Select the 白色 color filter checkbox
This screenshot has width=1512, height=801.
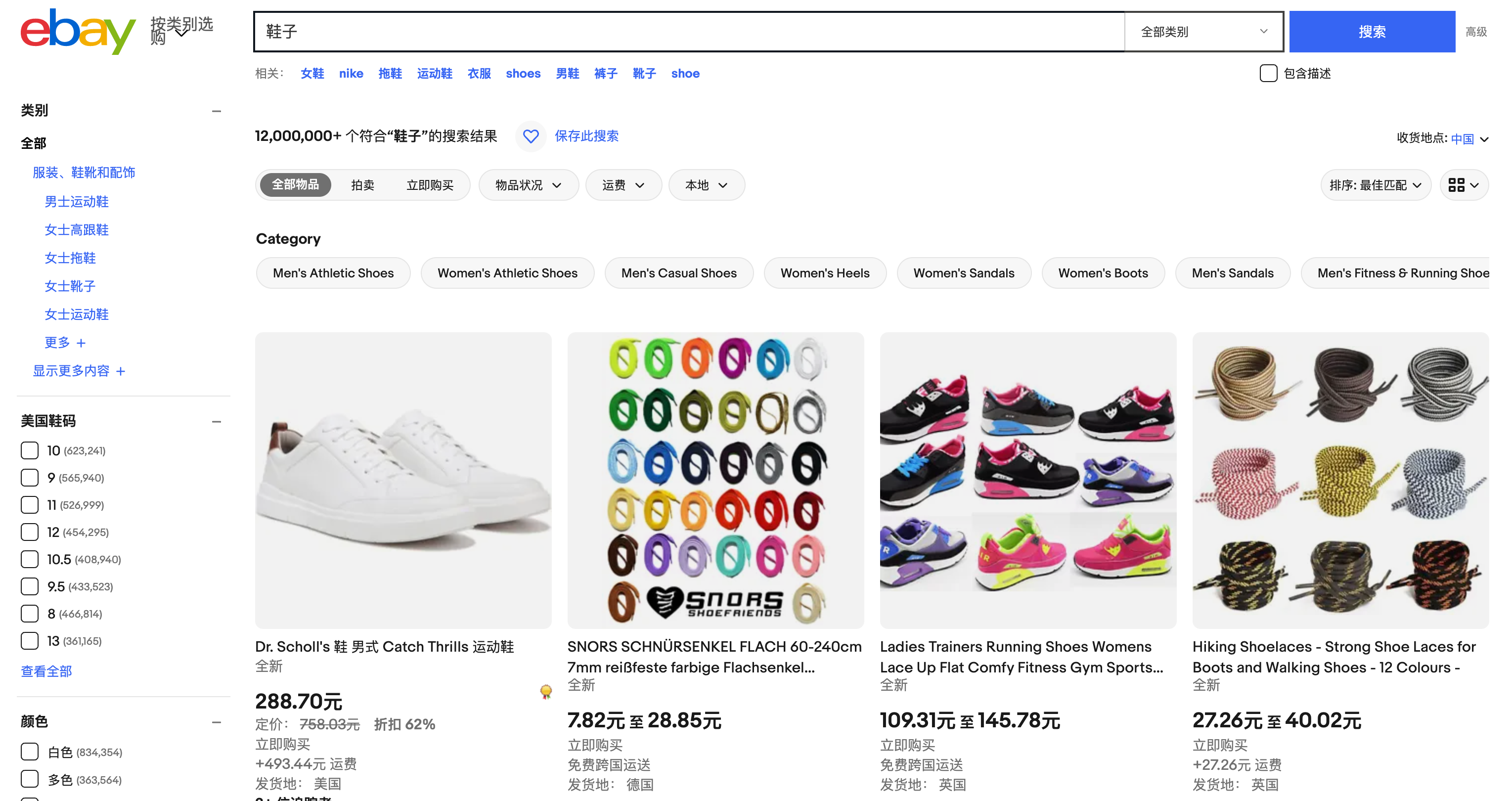point(29,752)
